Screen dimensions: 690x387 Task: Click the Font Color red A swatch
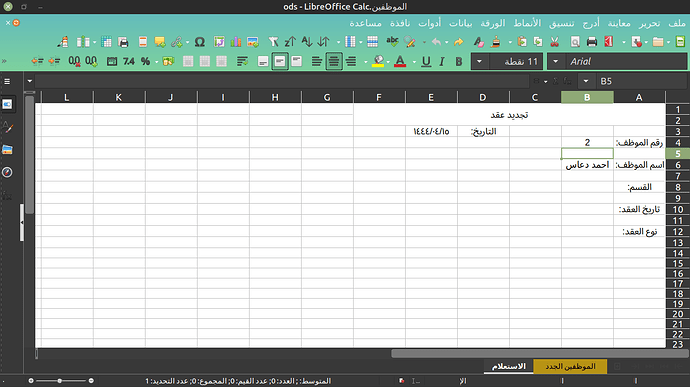coord(400,61)
